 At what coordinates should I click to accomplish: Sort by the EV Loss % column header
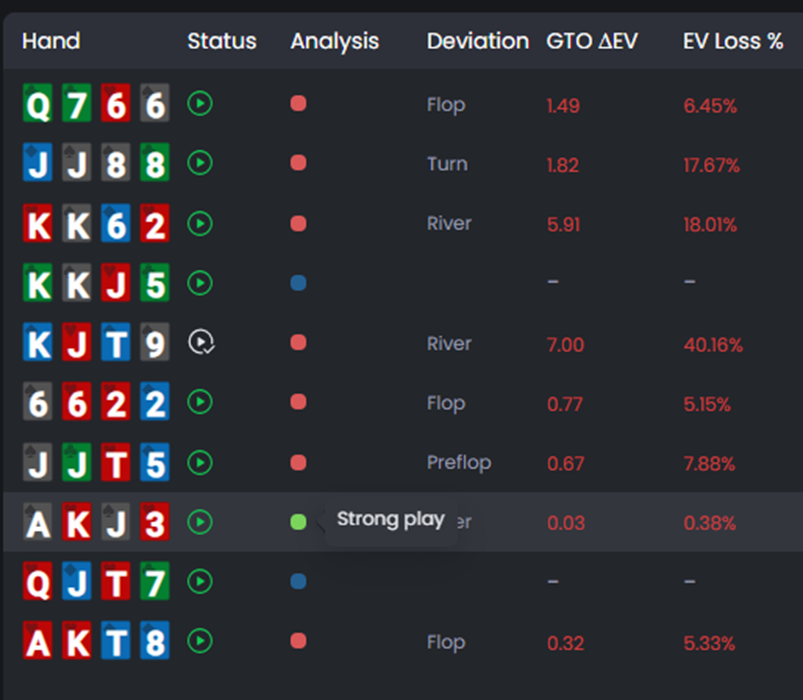[731, 41]
